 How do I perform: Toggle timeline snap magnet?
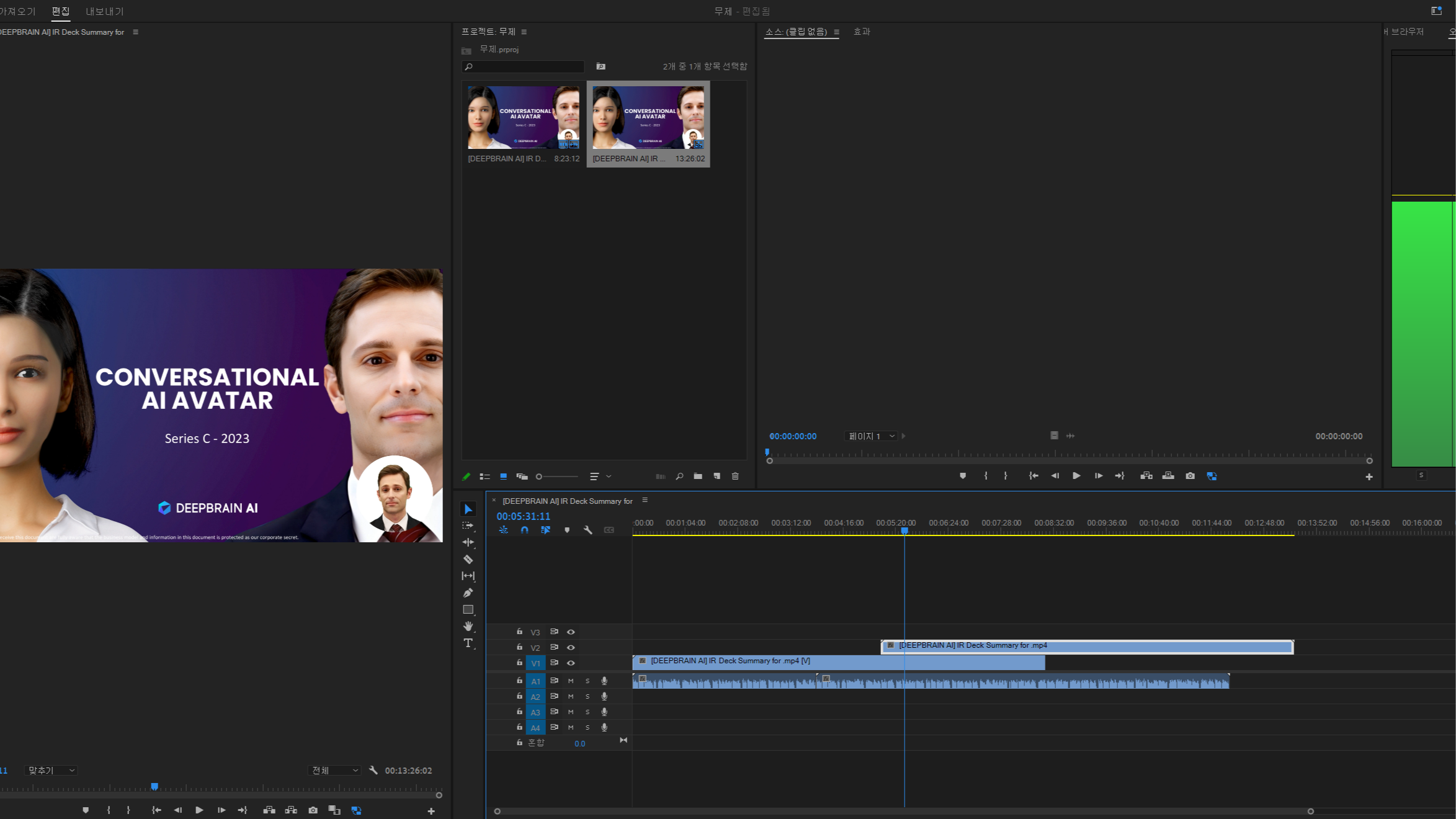[x=525, y=530]
